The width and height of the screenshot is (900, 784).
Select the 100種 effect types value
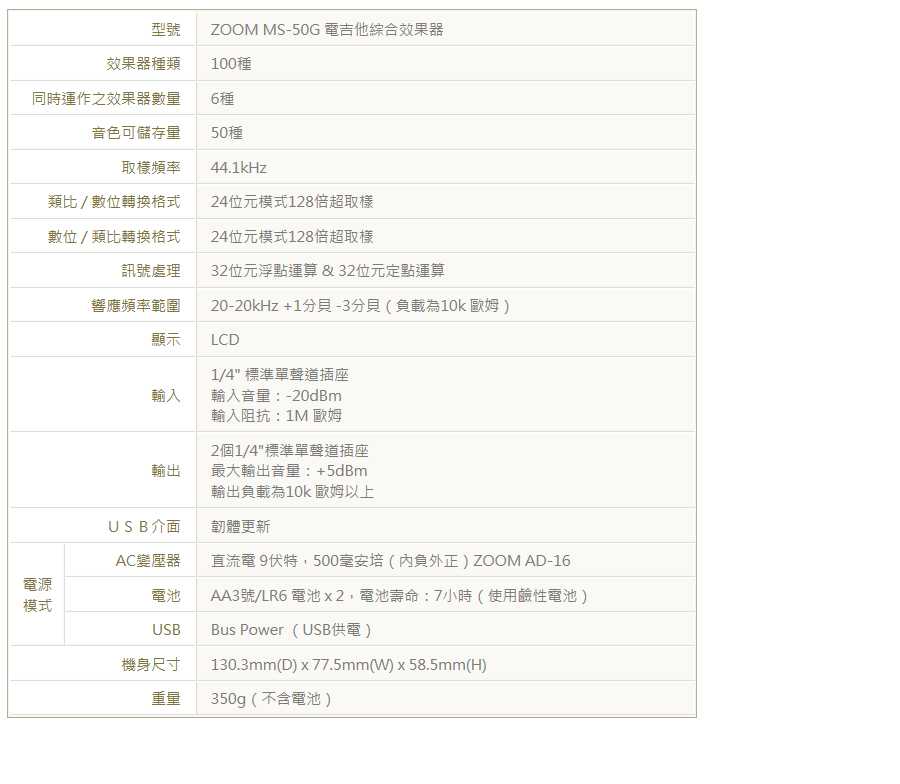click(231, 64)
